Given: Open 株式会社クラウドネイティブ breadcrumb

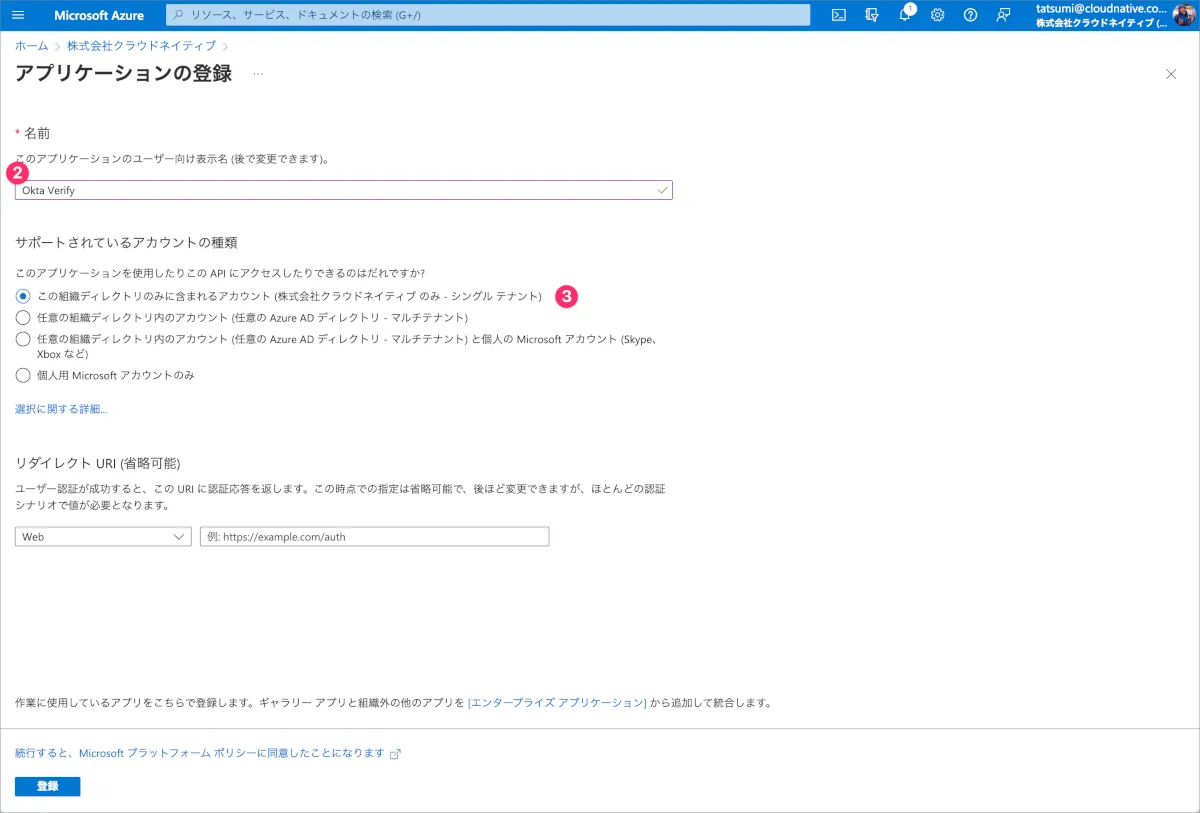Looking at the screenshot, I should pyautogui.click(x=141, y=46).
